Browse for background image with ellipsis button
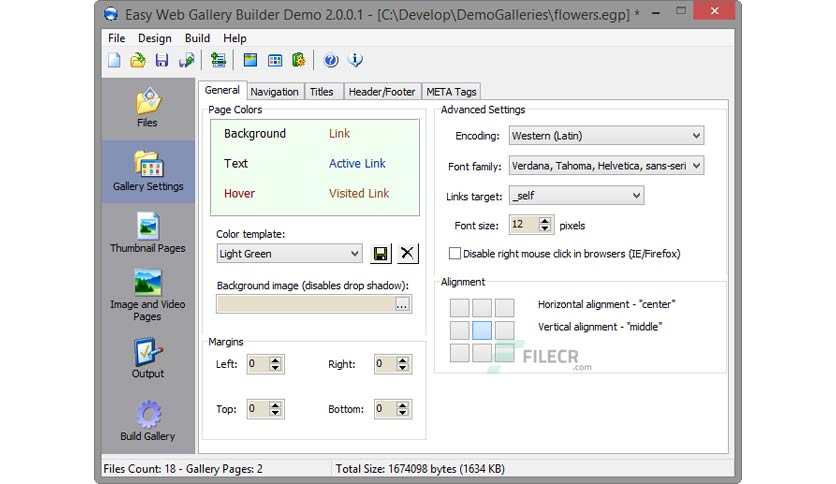This screenshot has height=484, width=836. click(402, 304)
